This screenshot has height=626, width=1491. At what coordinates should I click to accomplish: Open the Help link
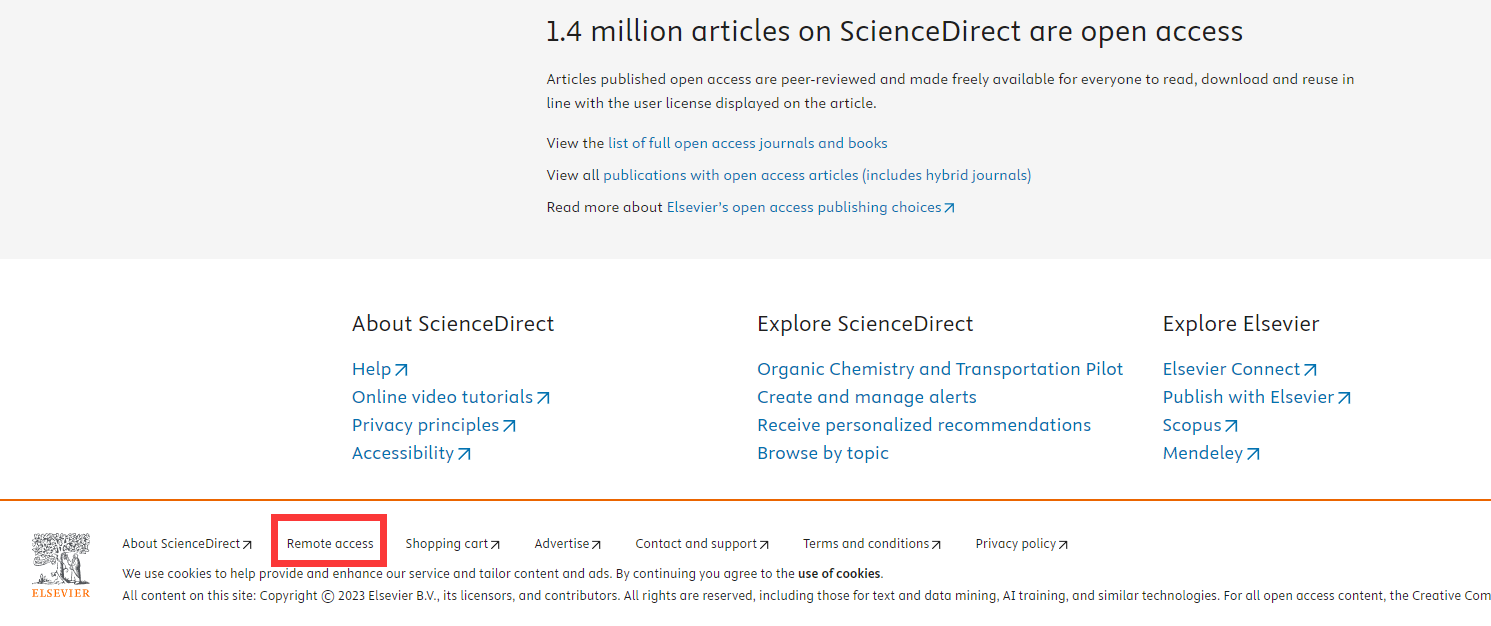point(379,369)
